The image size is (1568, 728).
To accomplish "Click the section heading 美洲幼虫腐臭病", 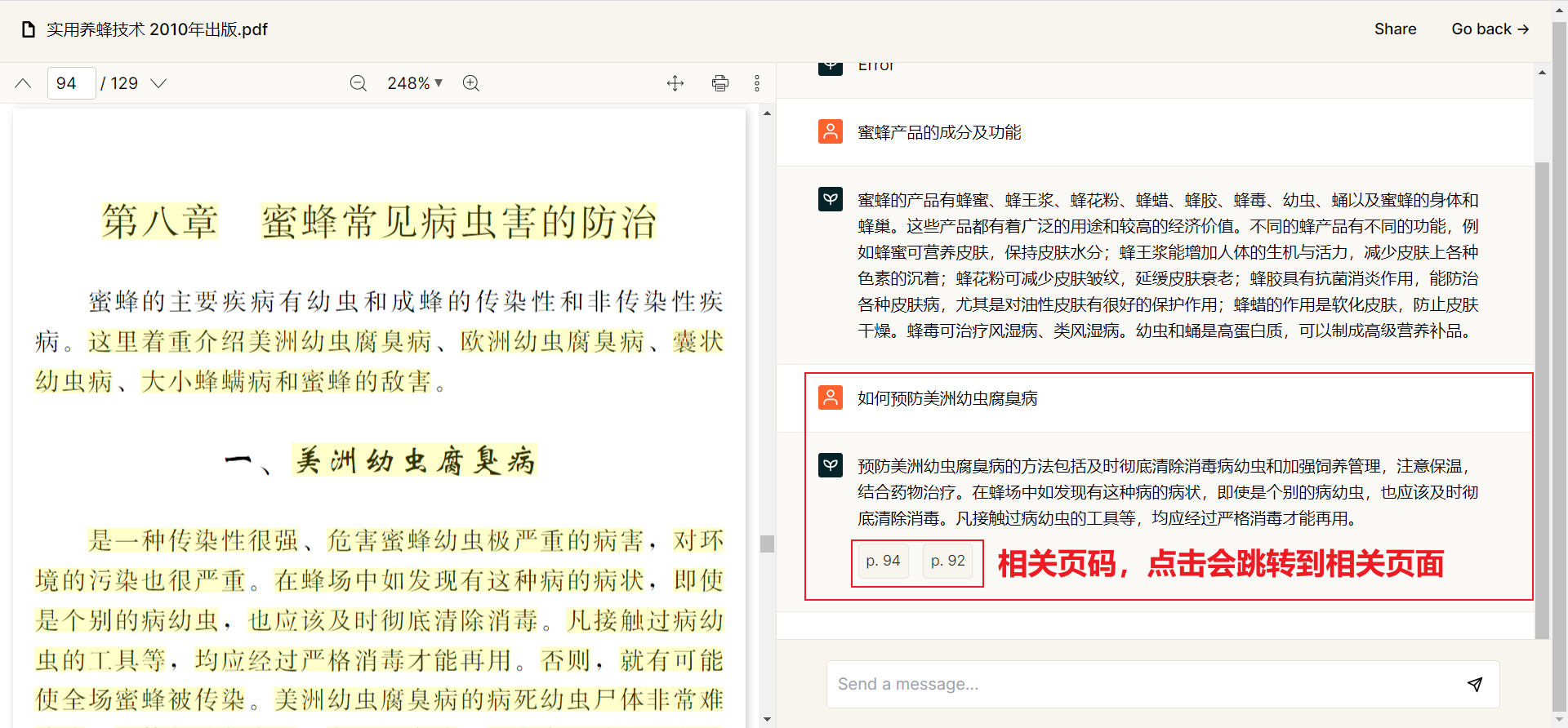I will click(415, 461).
